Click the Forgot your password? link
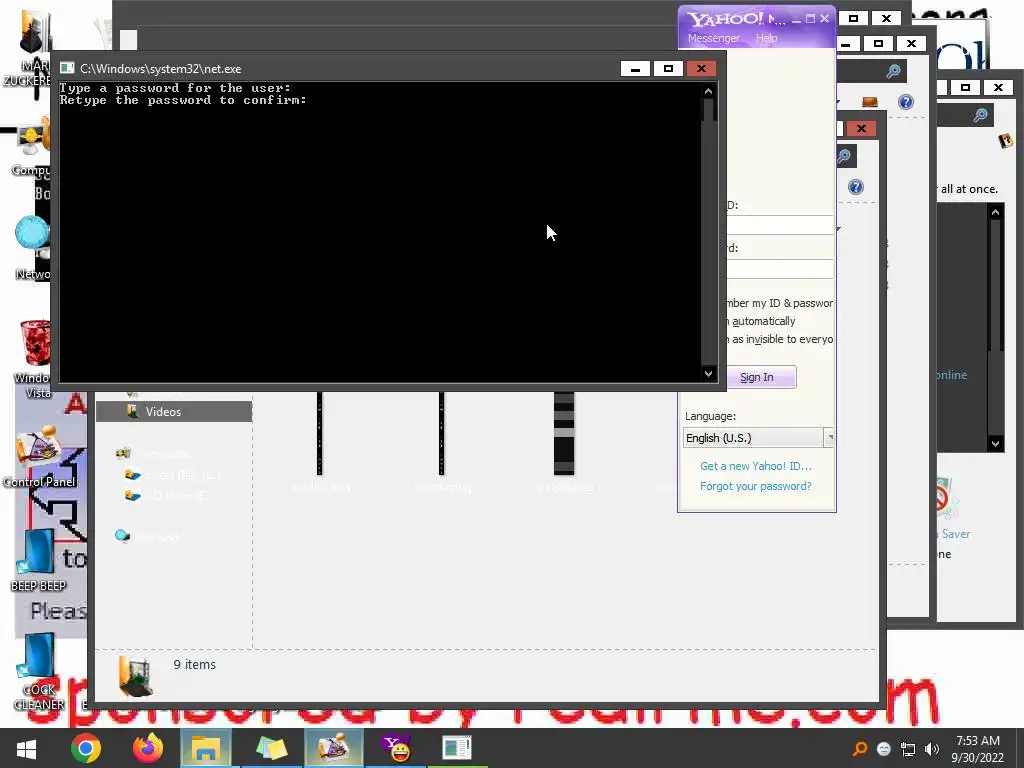The width and height of the screenshot is (1024, 768). 756,486
